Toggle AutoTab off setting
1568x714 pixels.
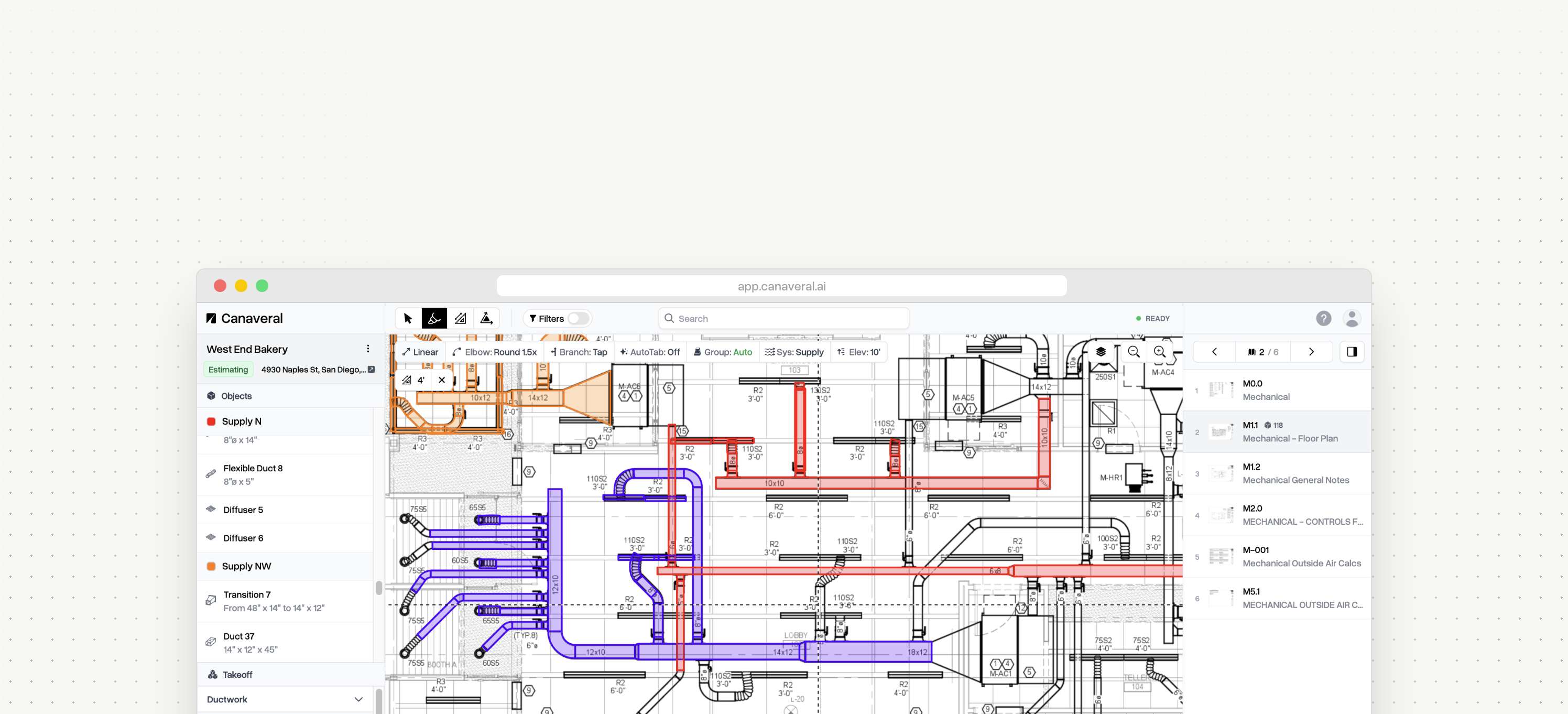(649, 352)
